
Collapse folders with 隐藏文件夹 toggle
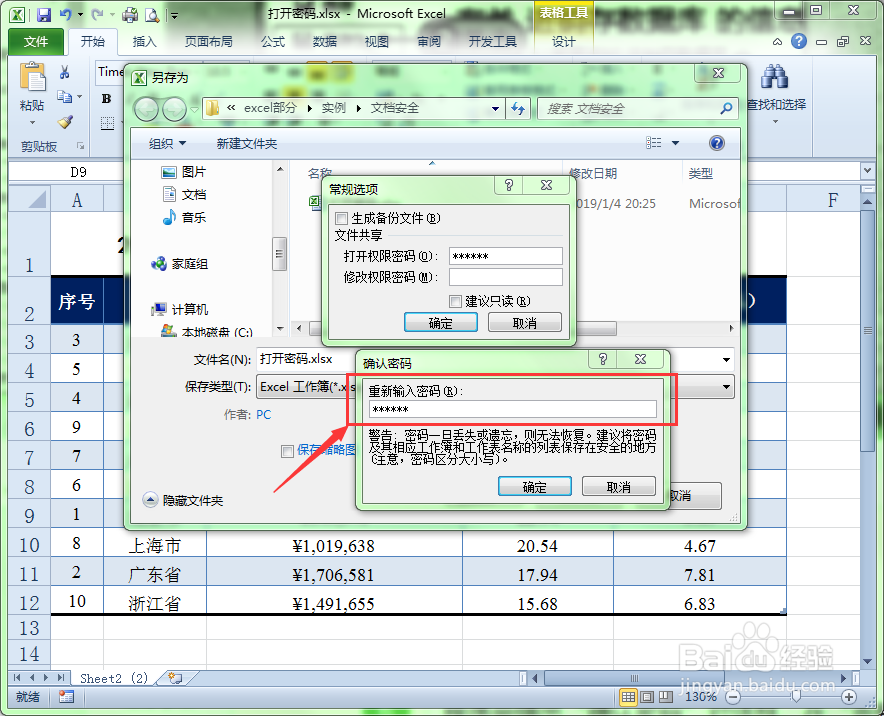point(183,500)
